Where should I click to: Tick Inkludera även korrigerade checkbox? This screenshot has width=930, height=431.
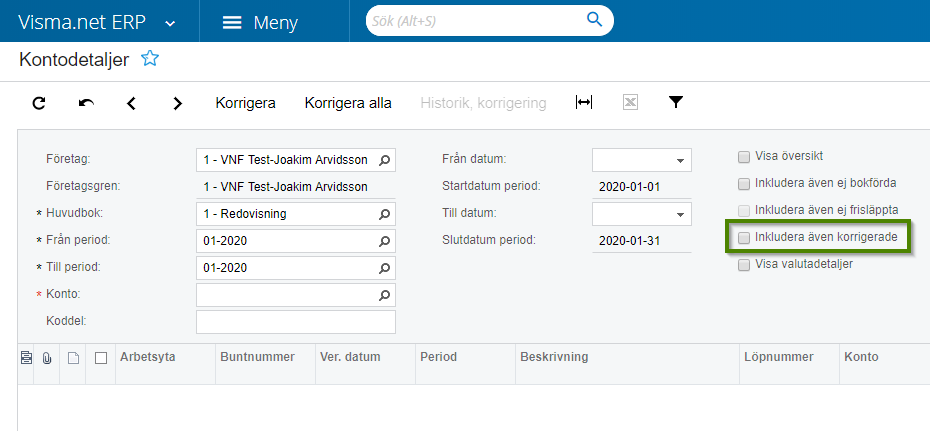[x=744, y=238]
